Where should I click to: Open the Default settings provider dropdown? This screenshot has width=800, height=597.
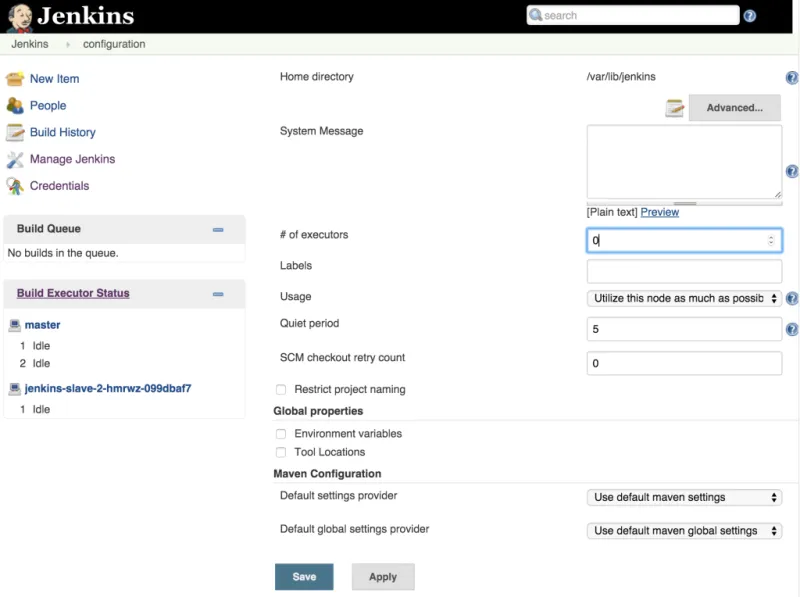[684, 497]
